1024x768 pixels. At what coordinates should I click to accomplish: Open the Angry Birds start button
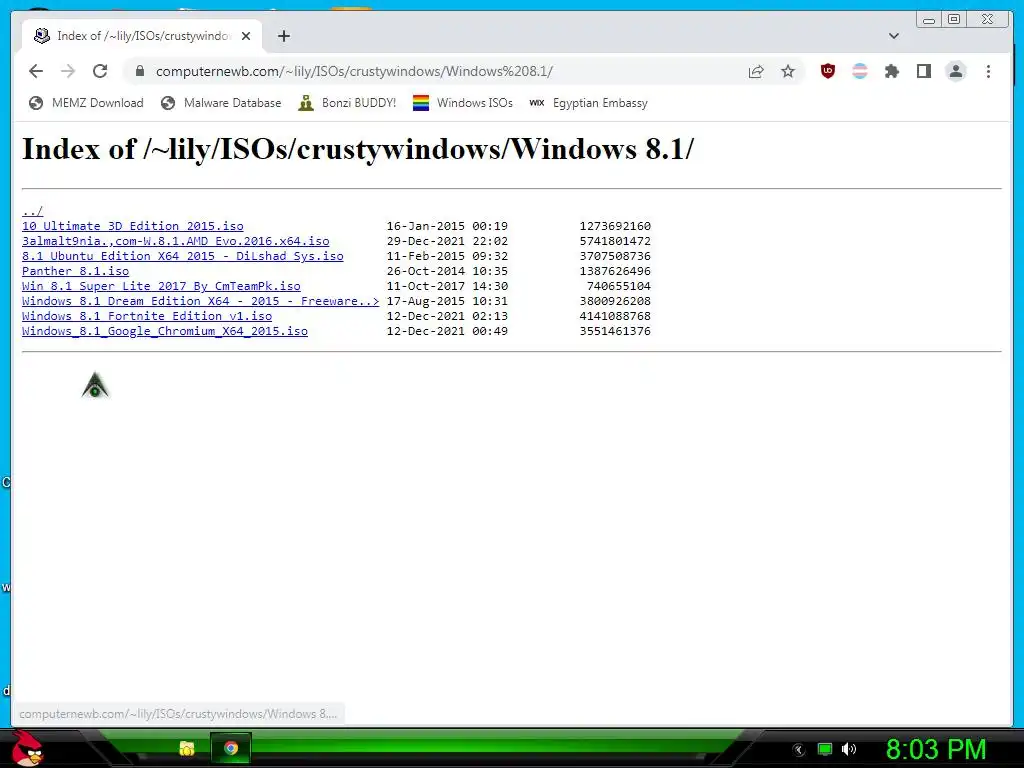pyautogui.click(x=27, y=748)
